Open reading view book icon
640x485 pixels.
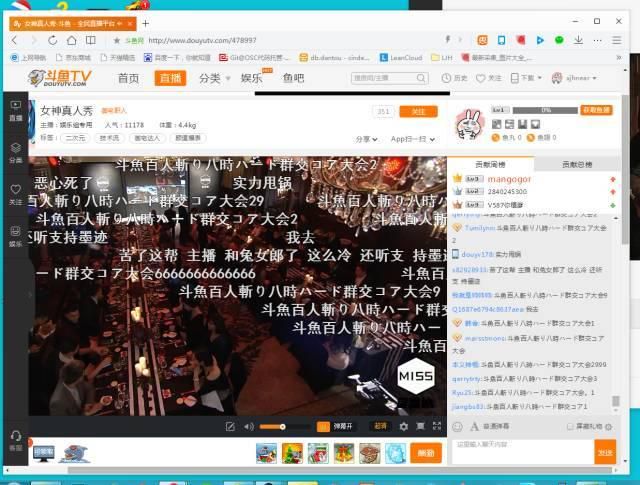91,40
